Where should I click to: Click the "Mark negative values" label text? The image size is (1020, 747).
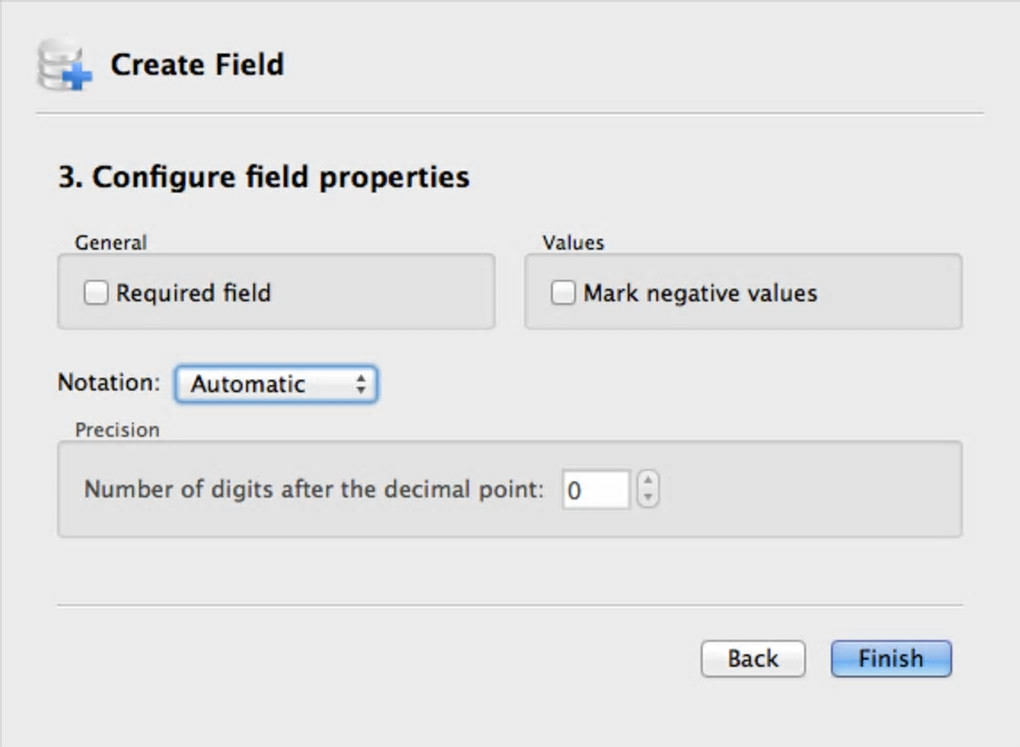pos(700,293)
